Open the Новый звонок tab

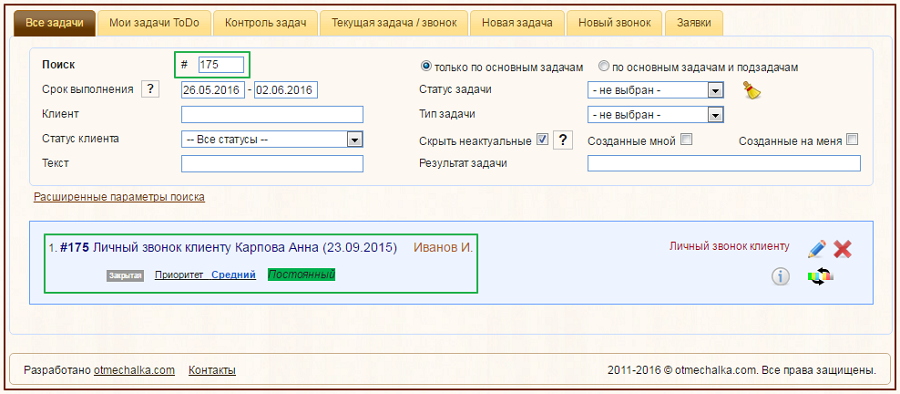pos(614,23)
